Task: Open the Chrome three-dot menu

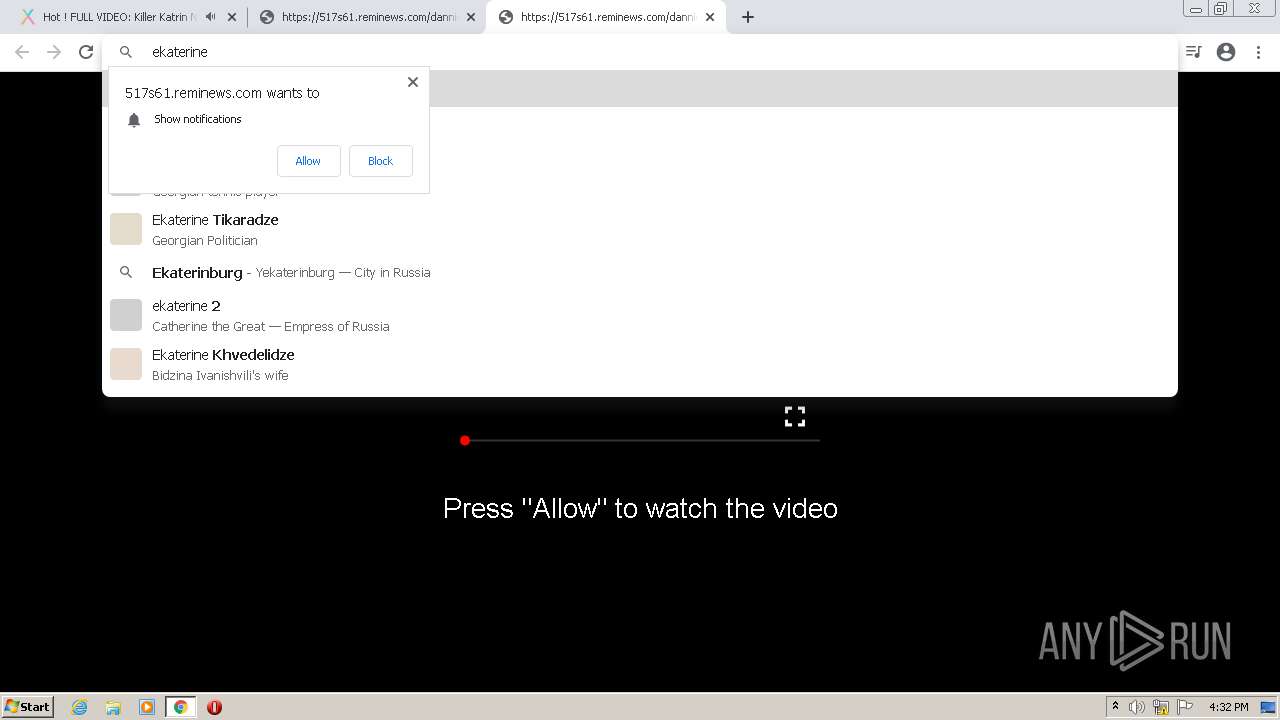Action: click(1258, 52)
